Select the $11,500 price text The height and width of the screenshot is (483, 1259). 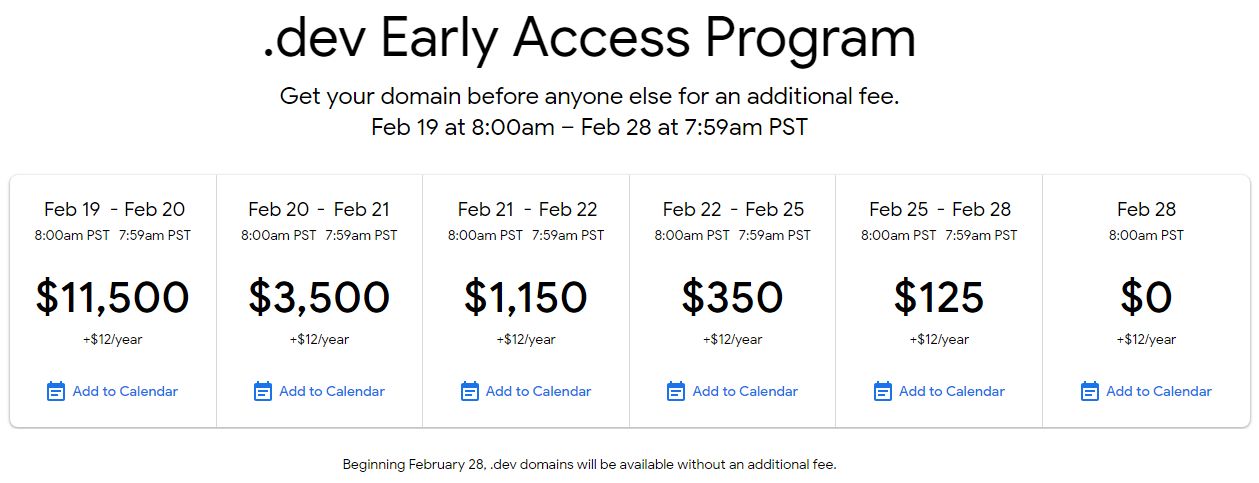[112, 297]
